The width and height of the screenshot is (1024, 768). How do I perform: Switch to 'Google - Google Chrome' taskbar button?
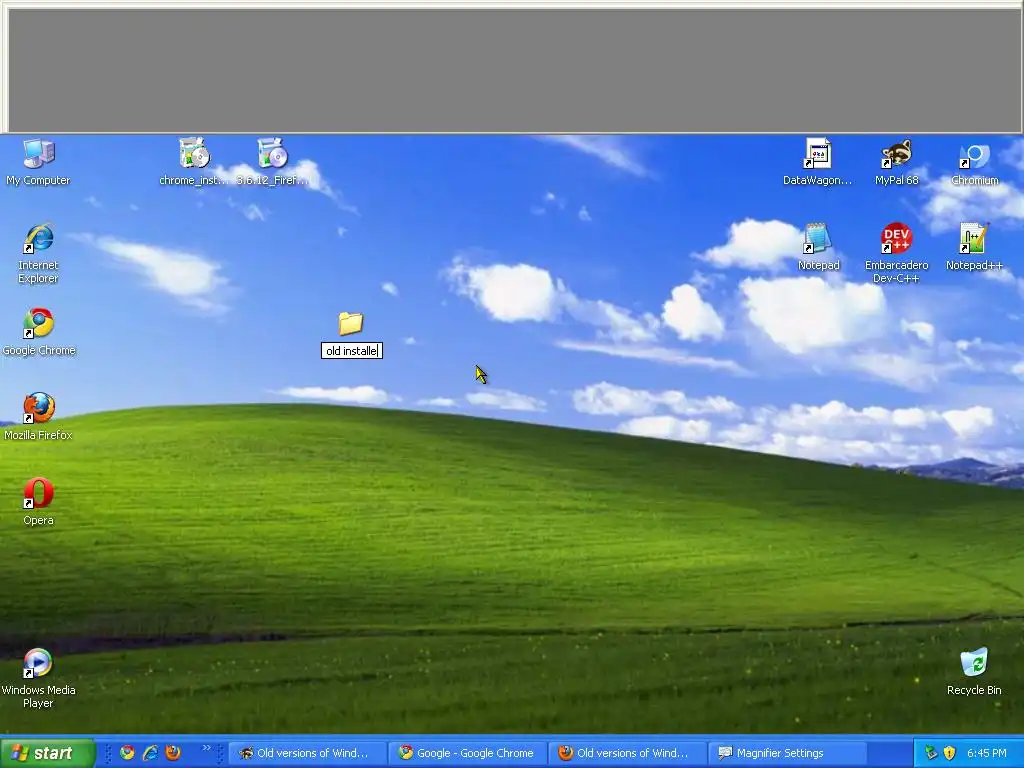pos(468,753)
